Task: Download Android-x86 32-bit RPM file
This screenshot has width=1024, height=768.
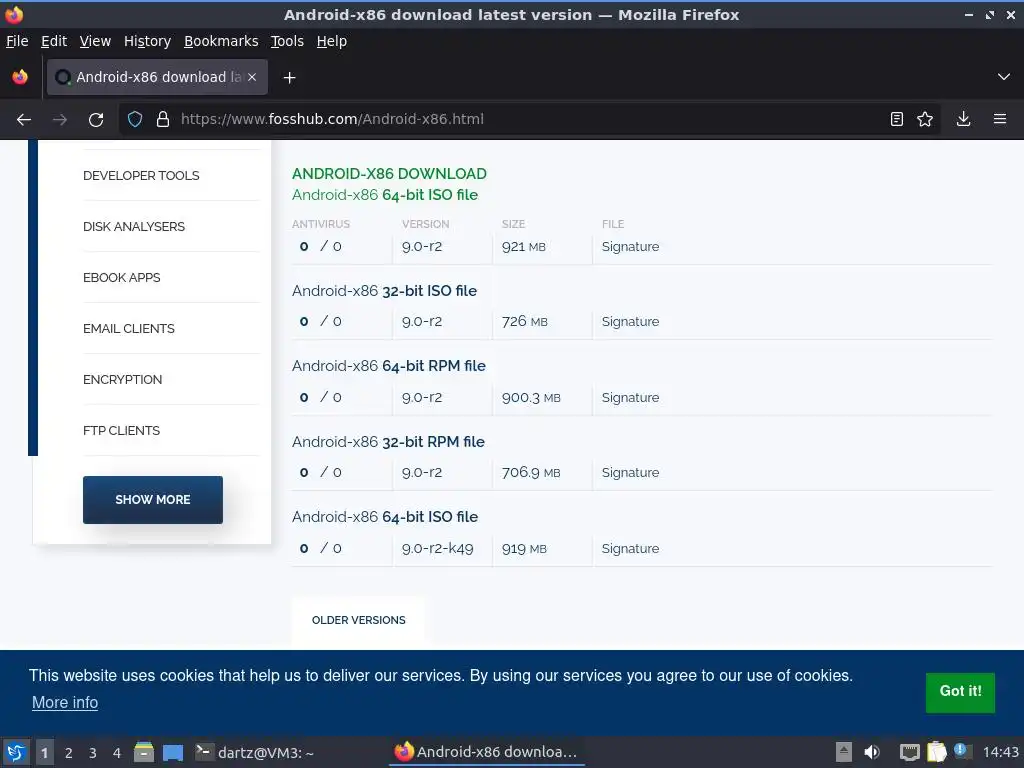Action: (388, 441)
